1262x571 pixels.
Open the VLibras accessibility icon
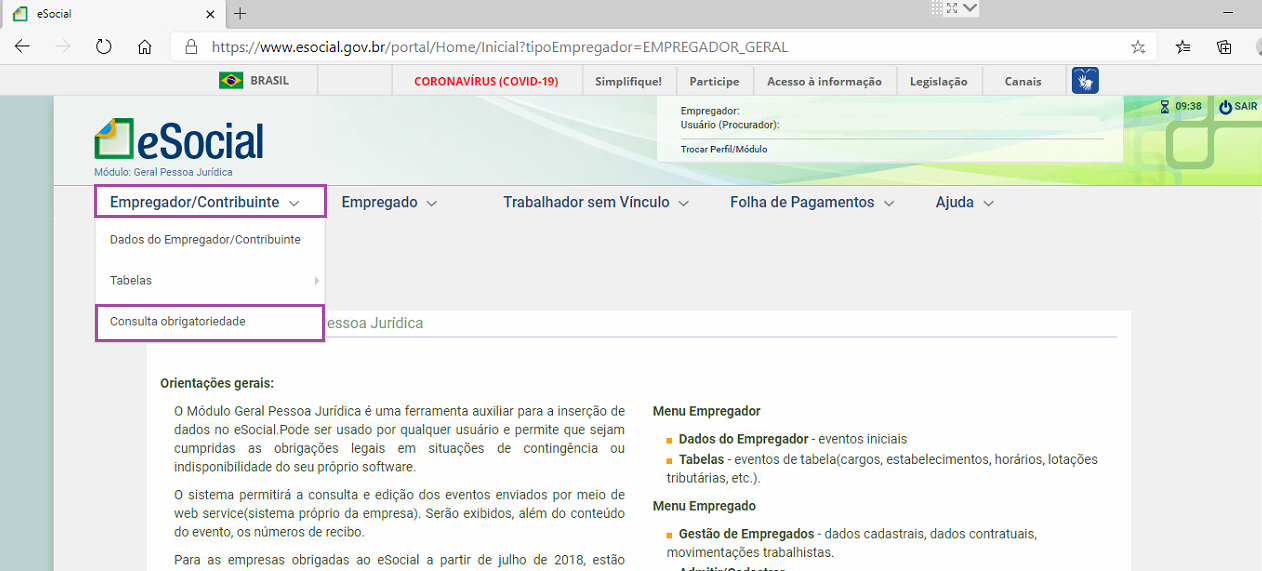1085,81
